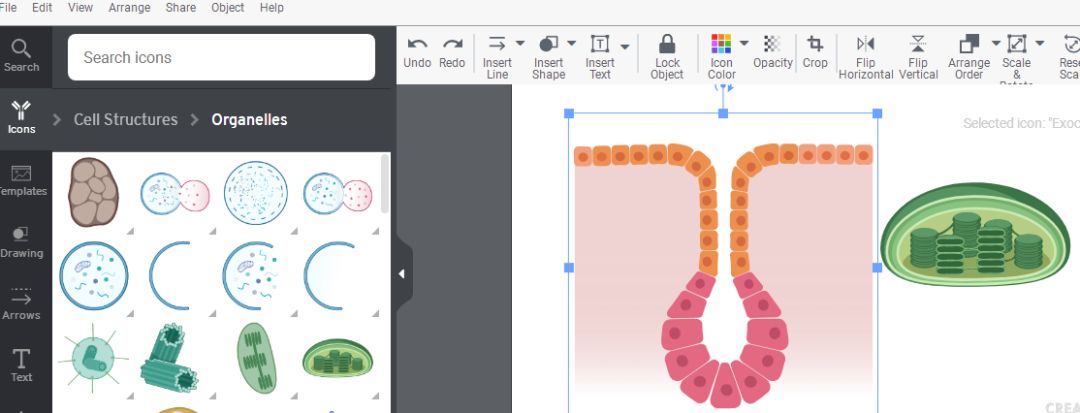The width and height of the screenshot is (1080, 413).
Task: Click the Opacity checkerboard icon
Action: 772,43
